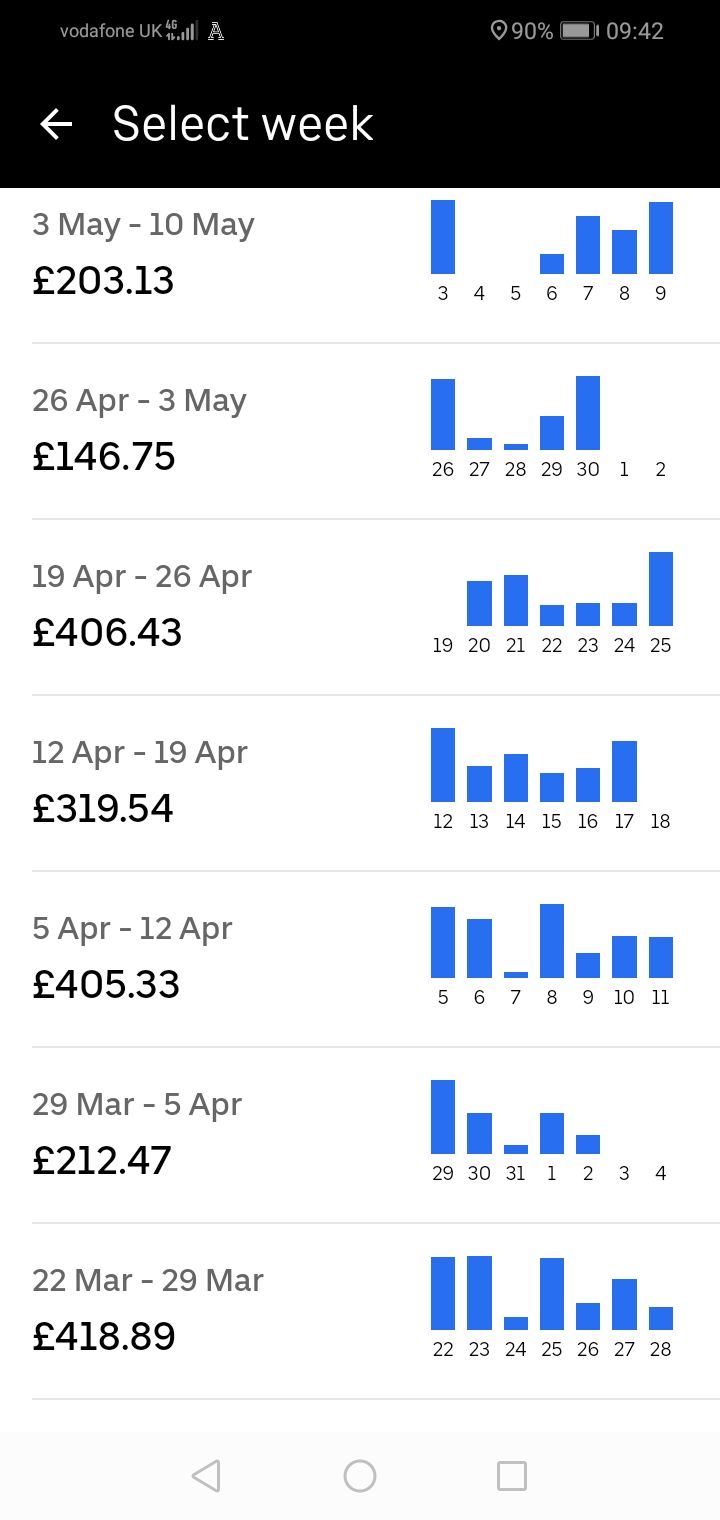Screen dimensions: 720x1520
Task: Tap the back arrow icon
Action: coord(57,124)
